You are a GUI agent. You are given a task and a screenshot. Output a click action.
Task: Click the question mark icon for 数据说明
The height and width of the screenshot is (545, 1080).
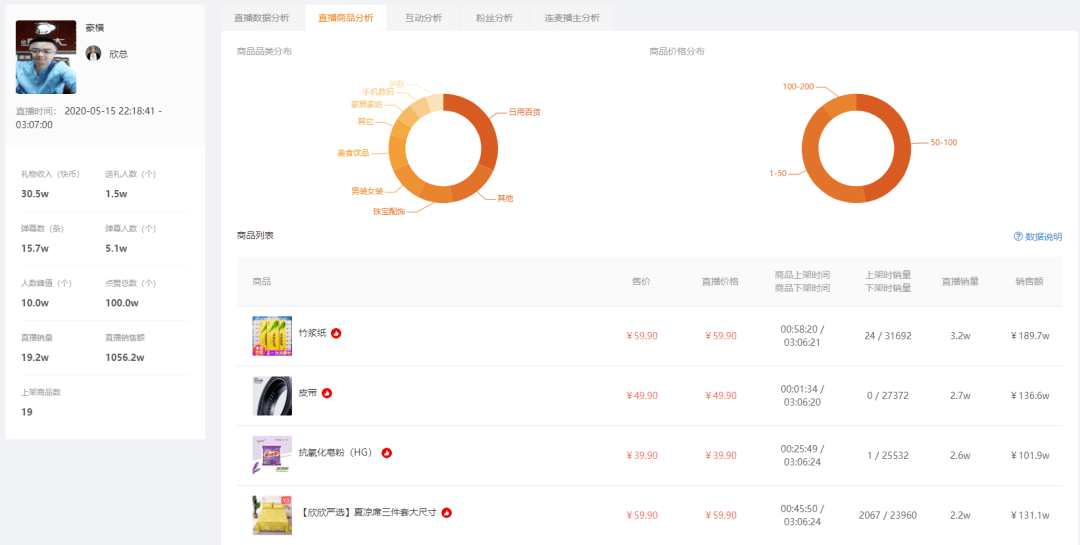coord(1018,237)
